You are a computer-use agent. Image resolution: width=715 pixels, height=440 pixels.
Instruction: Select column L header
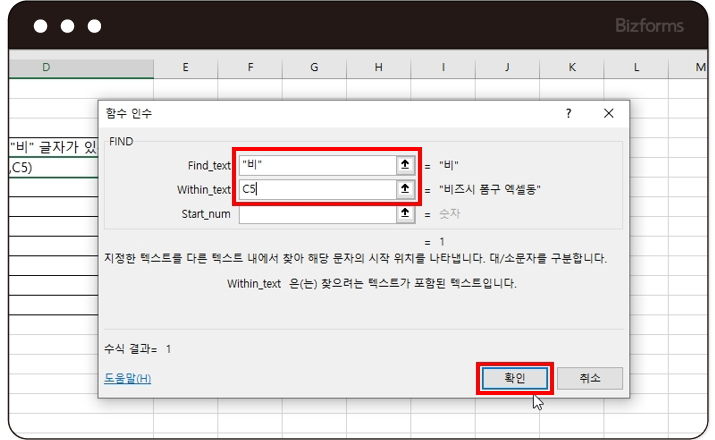click(x=636, y=67)
